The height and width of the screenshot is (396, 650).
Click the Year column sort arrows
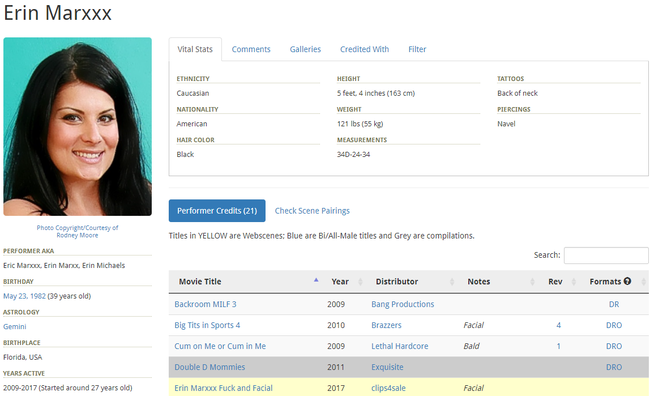360,282
